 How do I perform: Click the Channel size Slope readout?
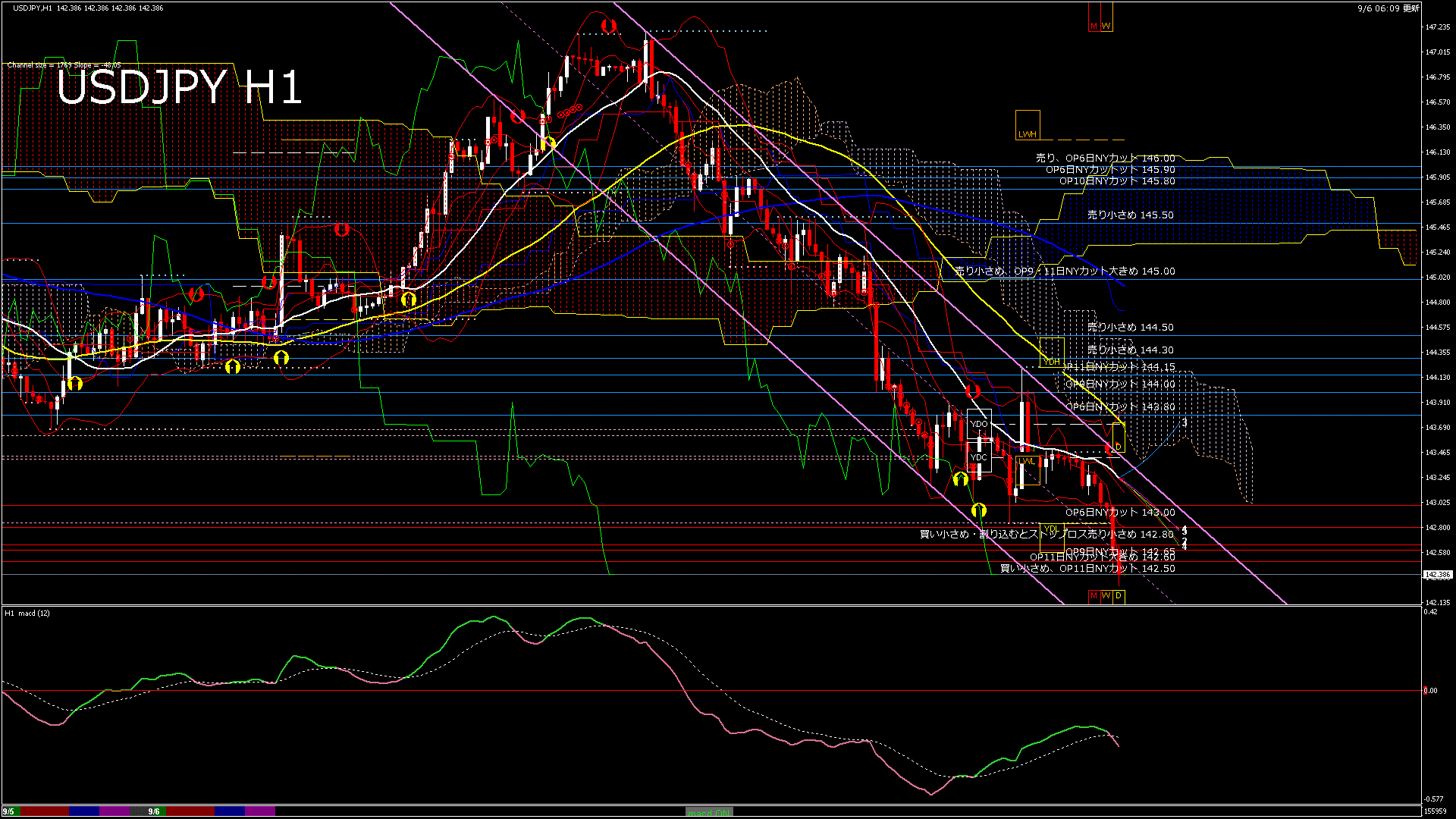pos(64,65)
